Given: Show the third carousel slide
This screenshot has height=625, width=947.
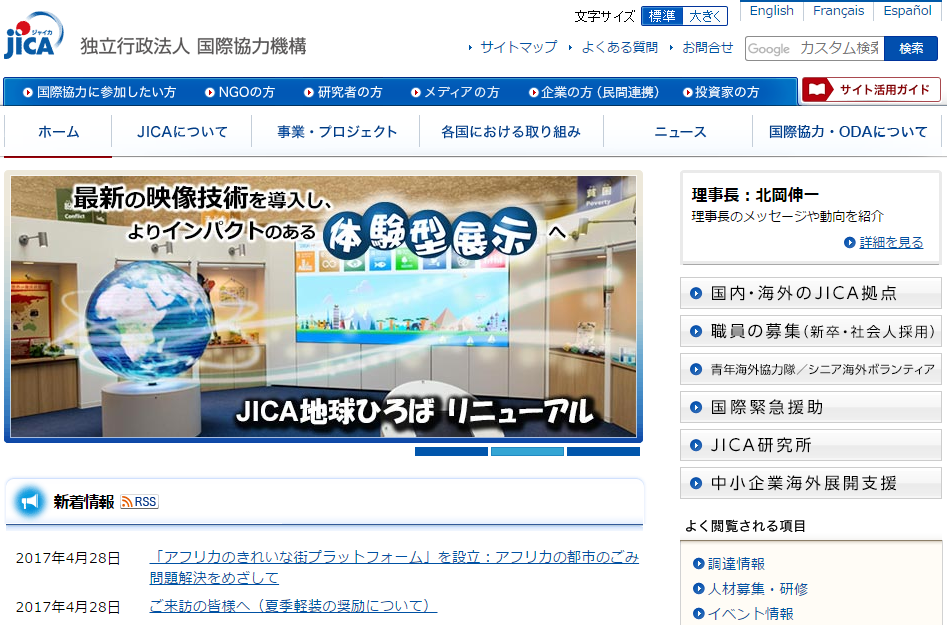Looking at the screenshot, I should click(603, 452).
